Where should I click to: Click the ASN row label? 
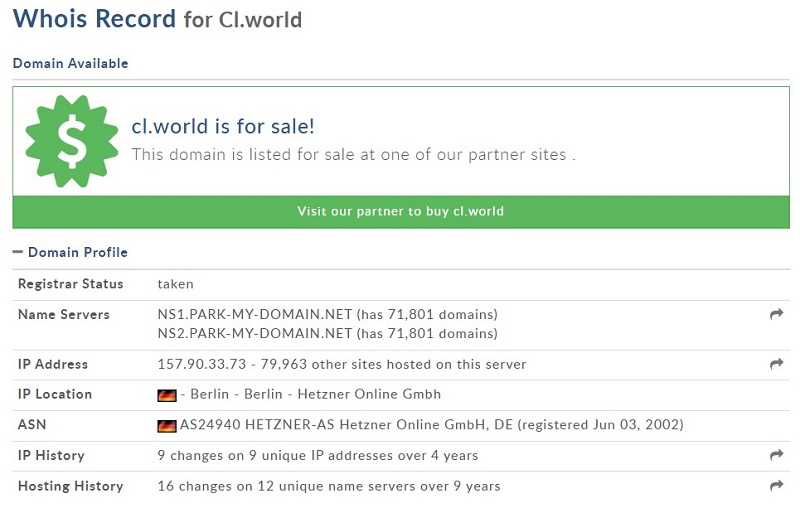[x=32, y=424]
